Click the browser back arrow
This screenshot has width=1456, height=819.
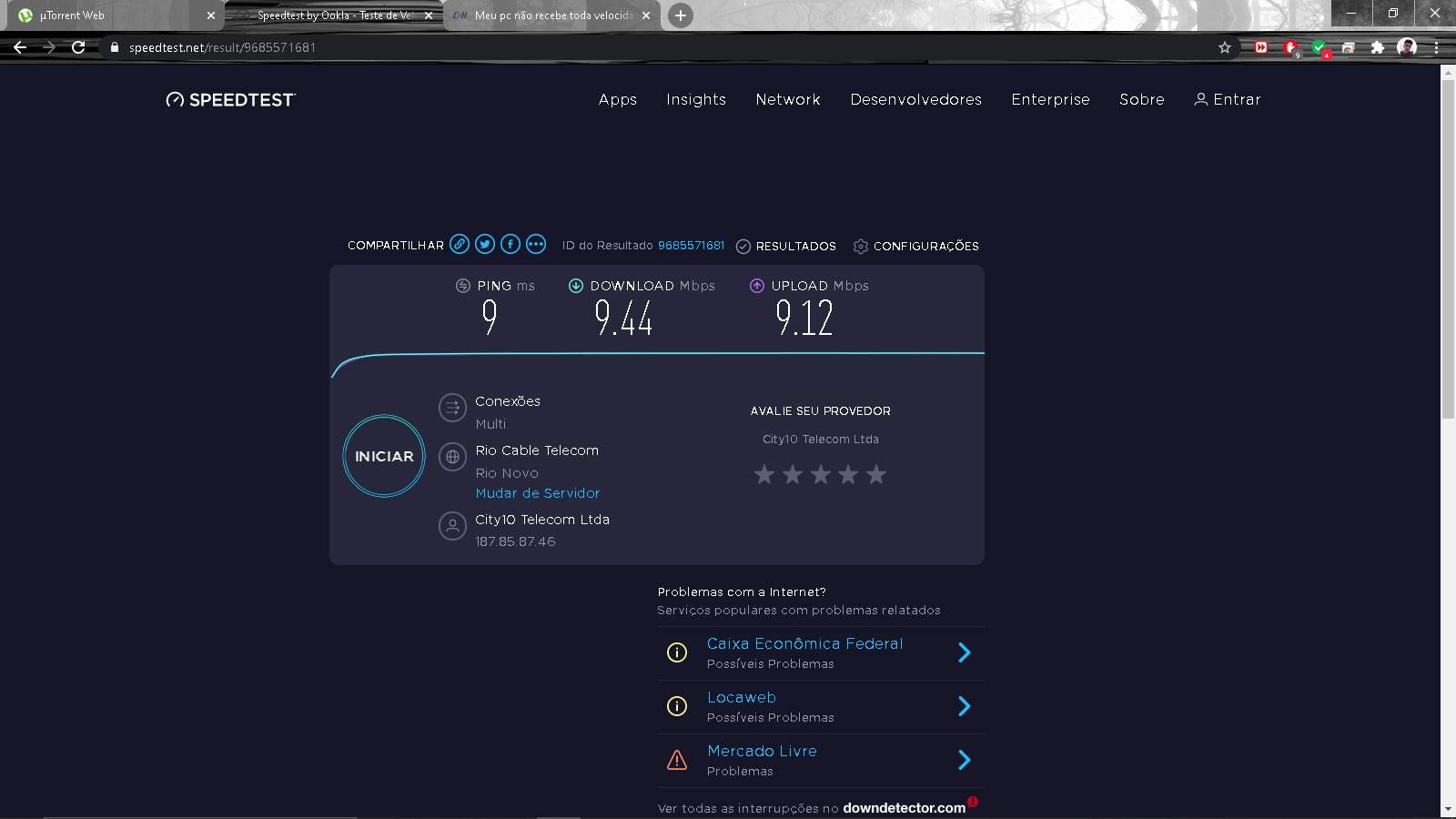coord(20,47)
